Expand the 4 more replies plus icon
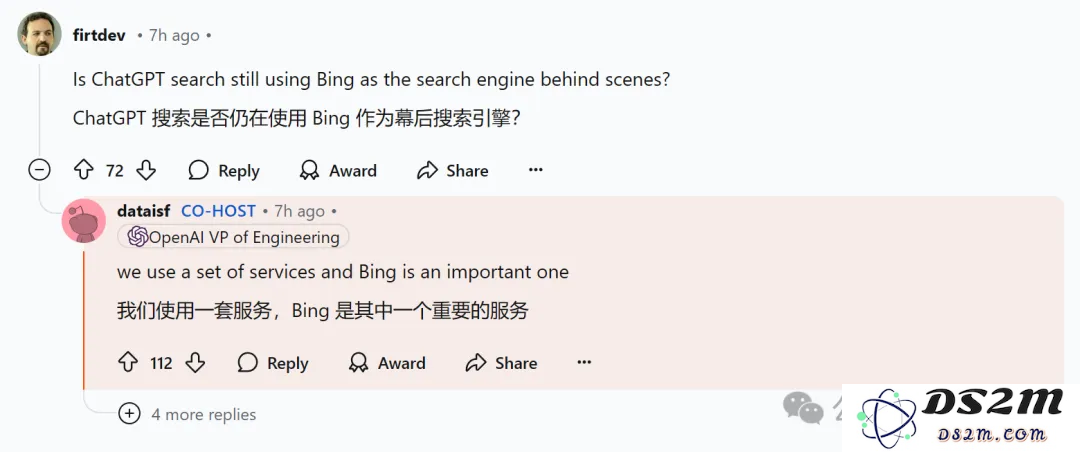The height and width of the screenshot is (452, 1080). (x=129, y=413)
